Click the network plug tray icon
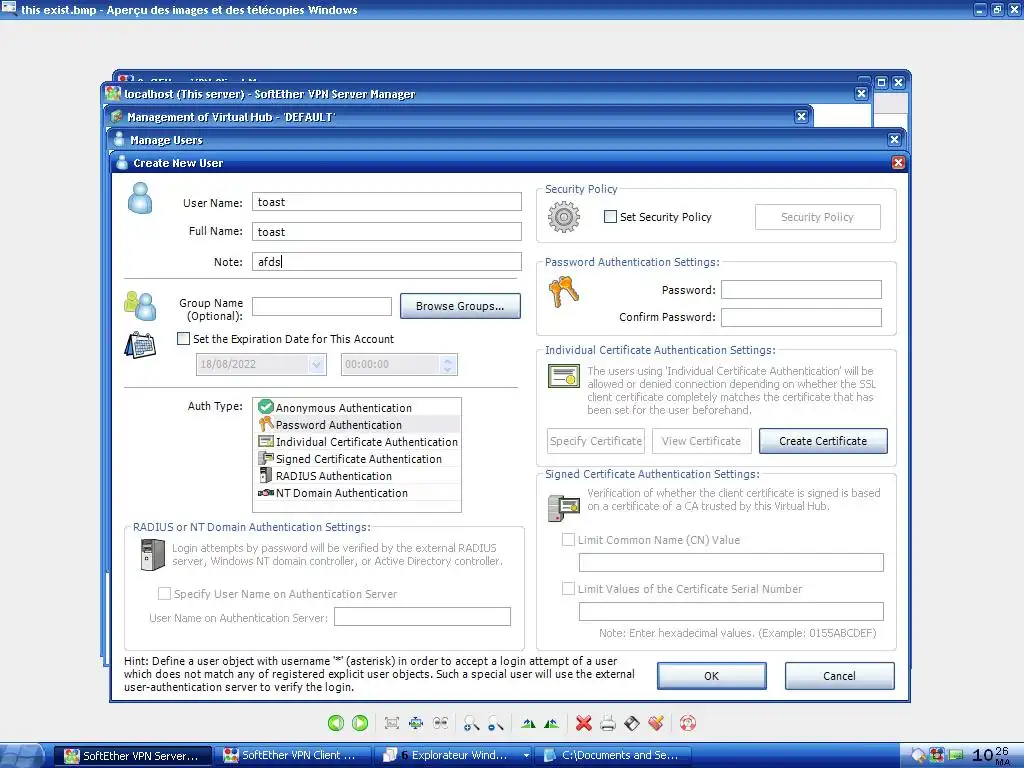The height and width of the screenshot is (768, 1024). point(919,755)
